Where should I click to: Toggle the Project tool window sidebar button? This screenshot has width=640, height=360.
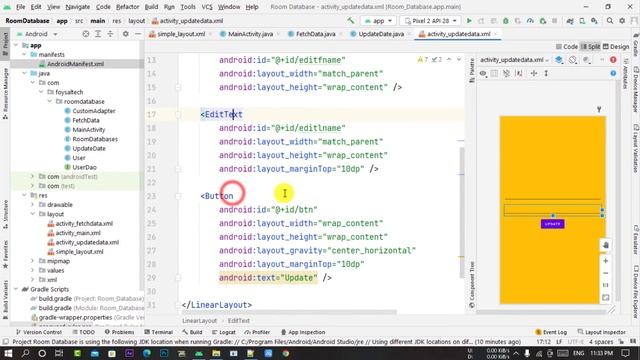5,44
